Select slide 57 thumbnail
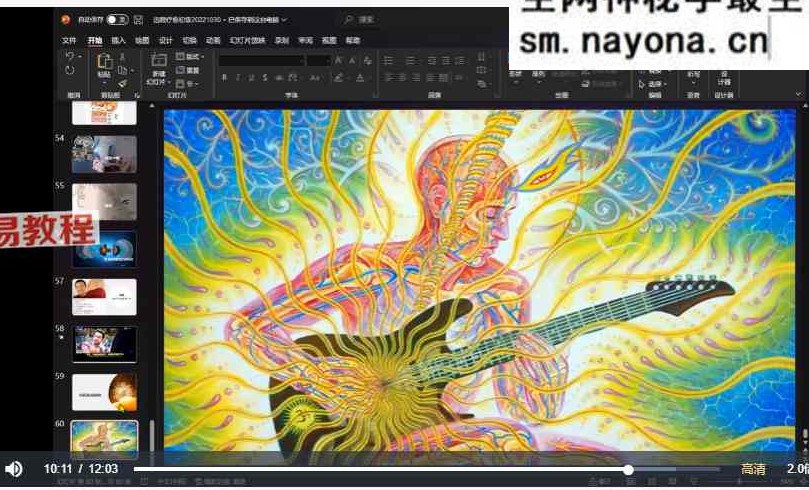 pos(104,297)
